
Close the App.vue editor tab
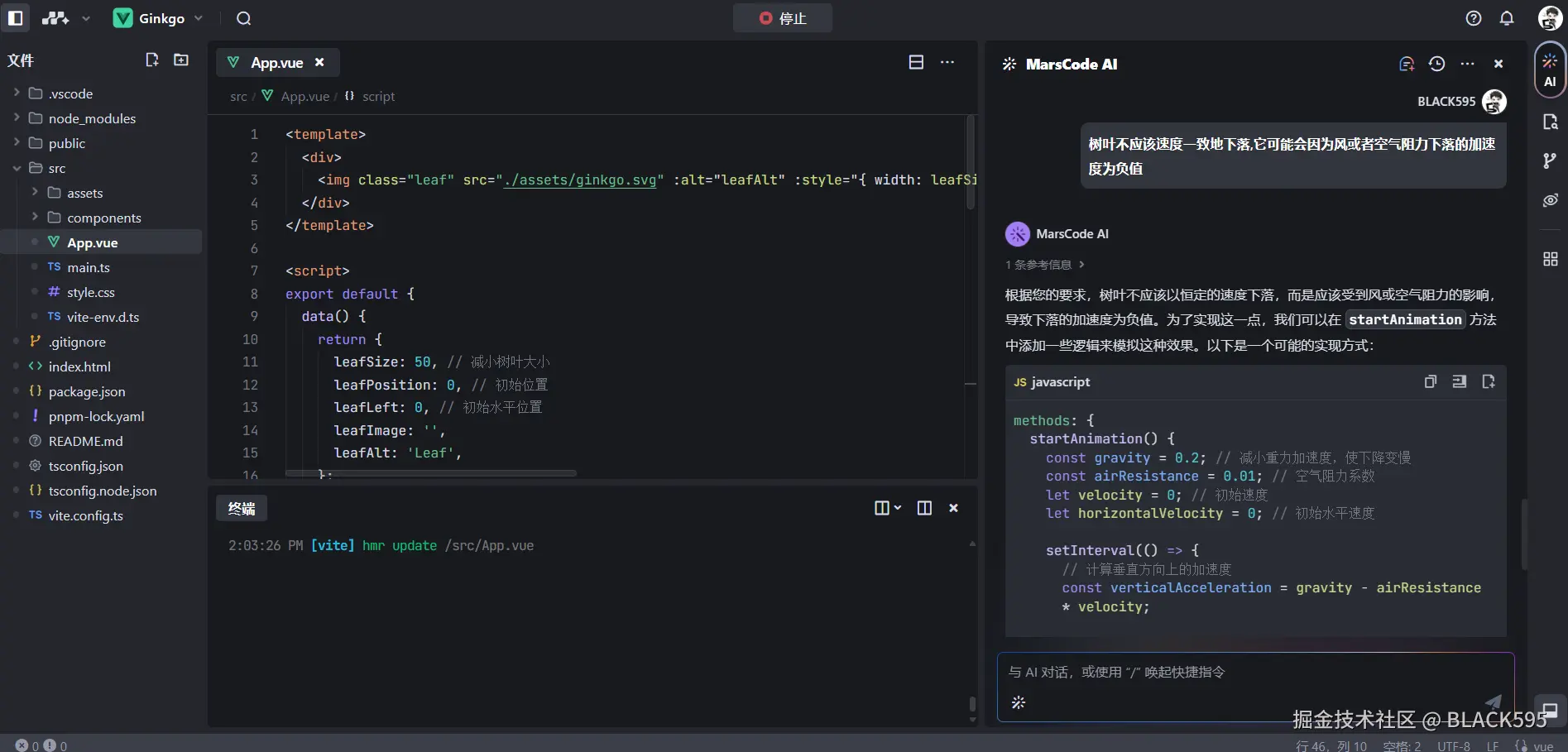click(319, 62)
